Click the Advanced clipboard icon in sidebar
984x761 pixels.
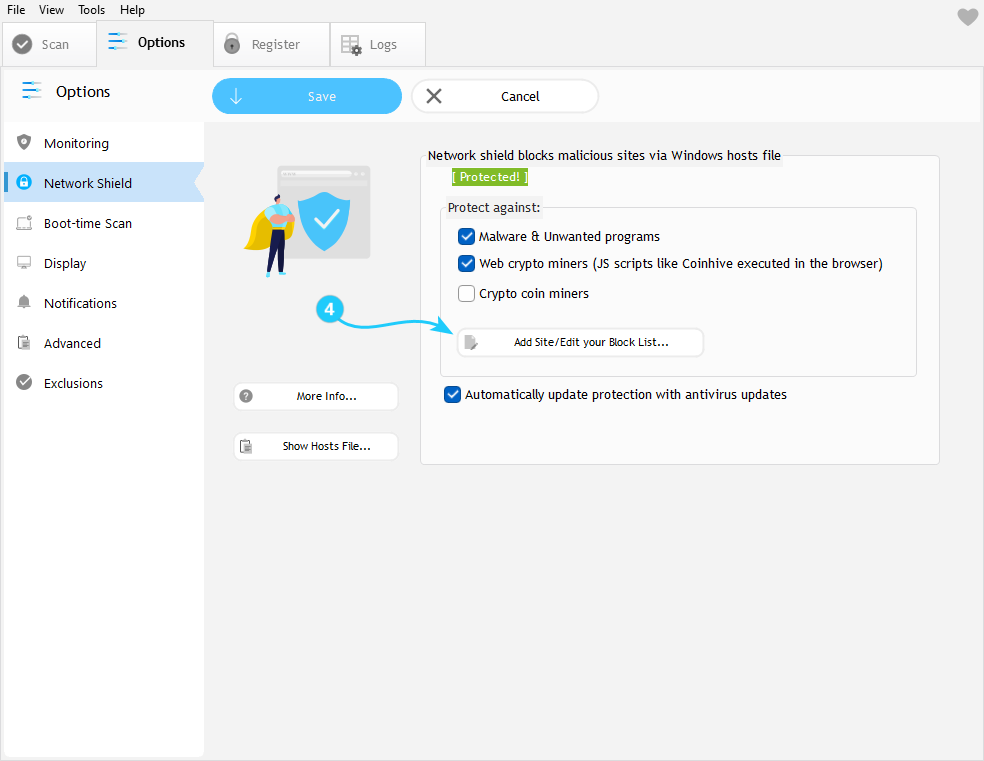click(x=24, y=343)
